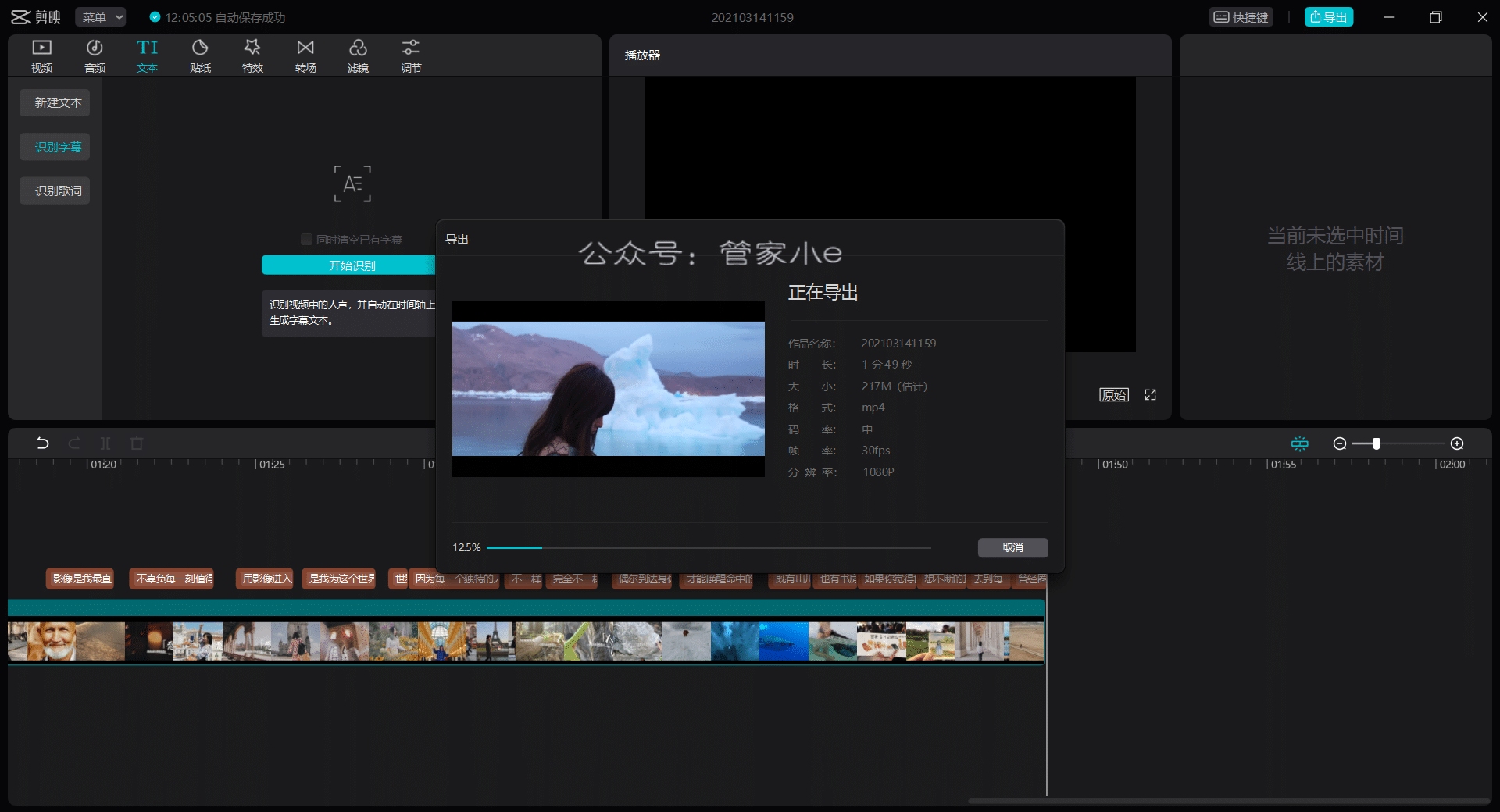Click the auto-save status check icon
1500x812 pixels.
(x=155, y=17)
